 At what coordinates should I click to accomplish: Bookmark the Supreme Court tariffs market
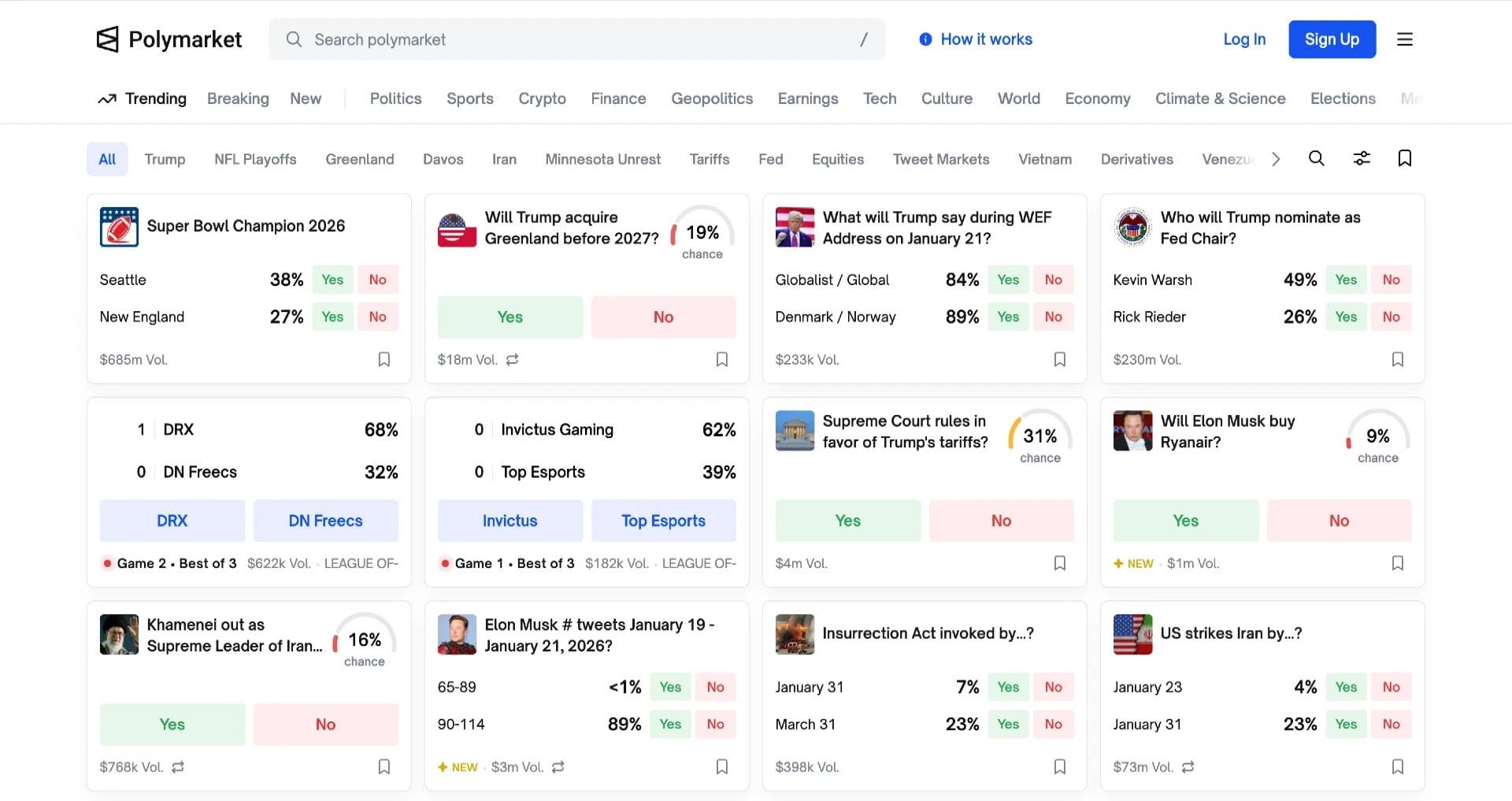click(1060, 563)
